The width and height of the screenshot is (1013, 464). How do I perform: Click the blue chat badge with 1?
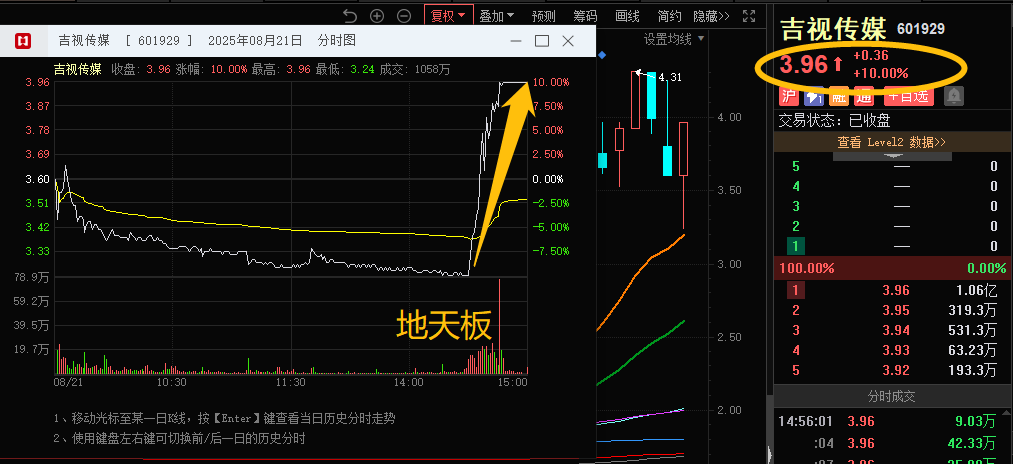coord(813,96)
